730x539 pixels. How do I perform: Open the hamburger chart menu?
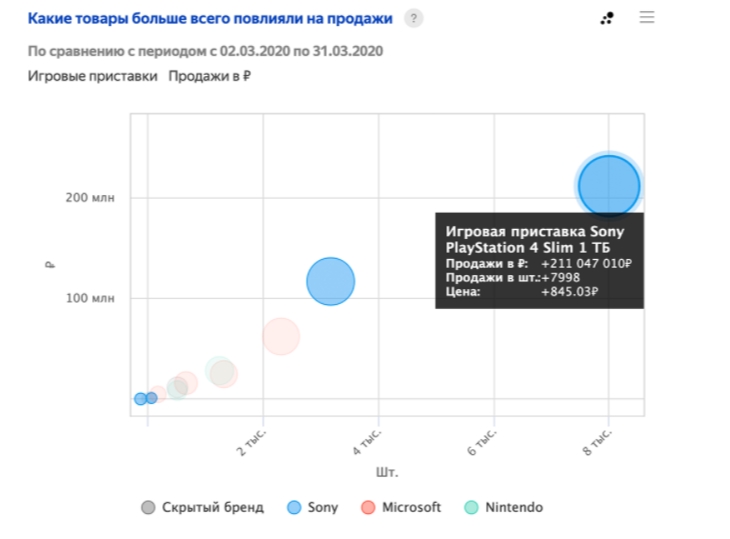coord(647,18)
